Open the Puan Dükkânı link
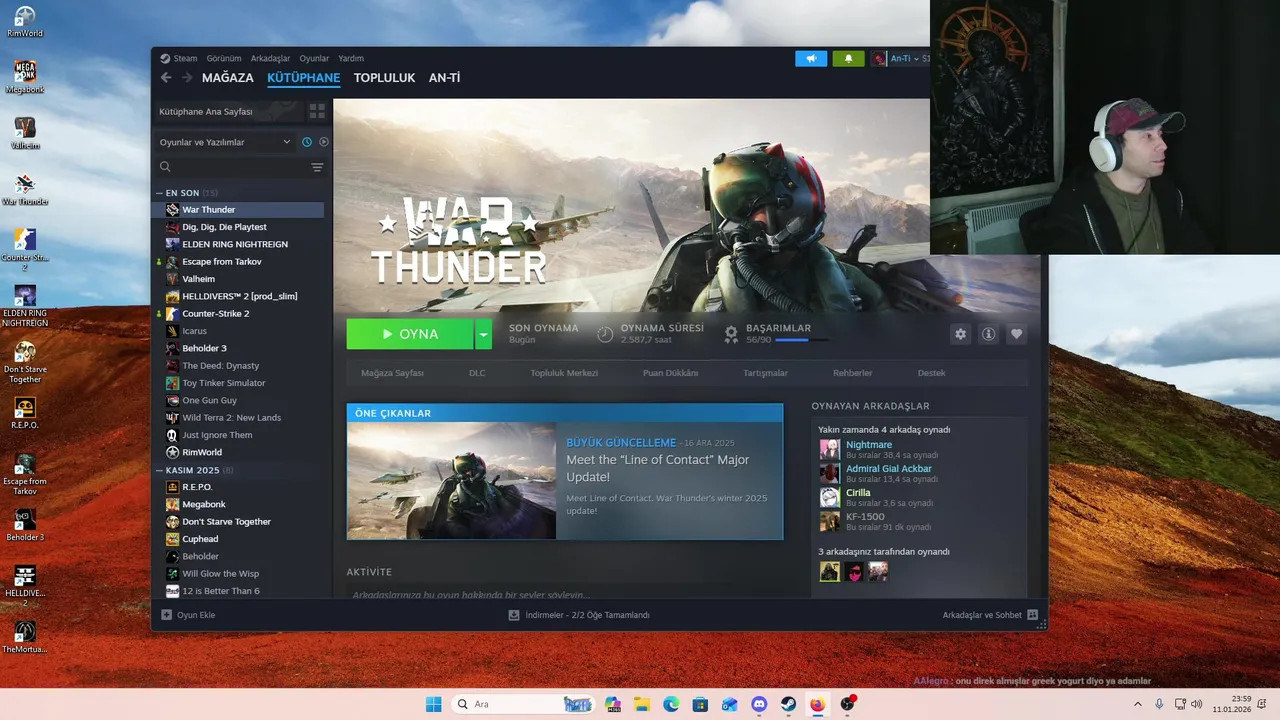Viewport: 1280px width, 720px height. click(x=670, y=373)
